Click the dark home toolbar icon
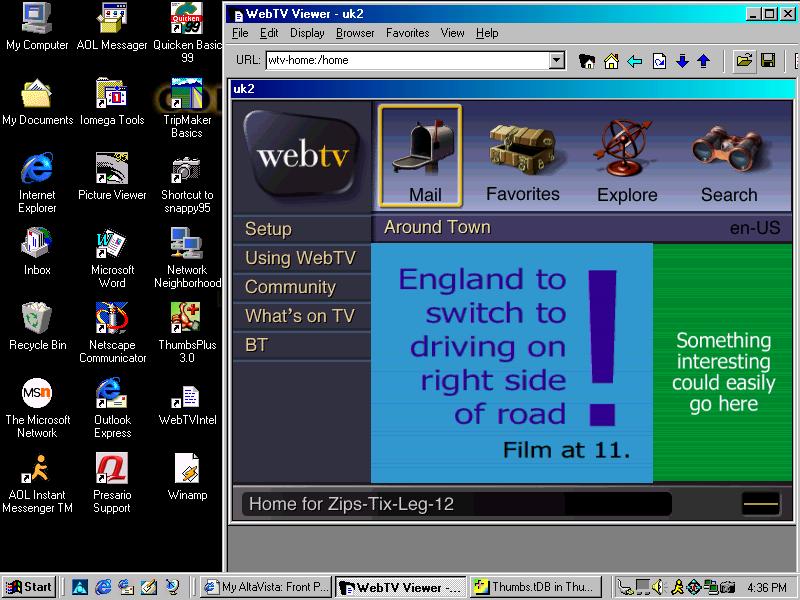The height and width of the screenshot is (600, 800). tap(587, 61)
